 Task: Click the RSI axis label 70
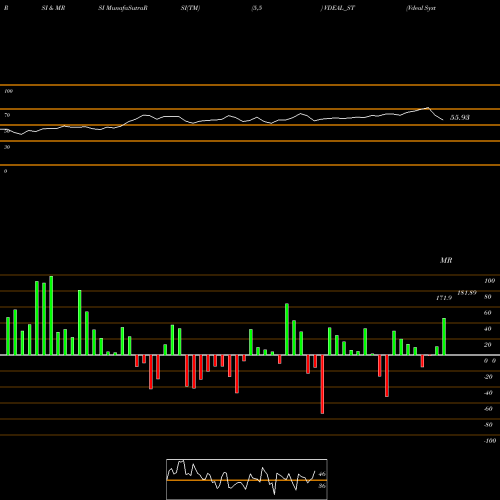(7, 115)
